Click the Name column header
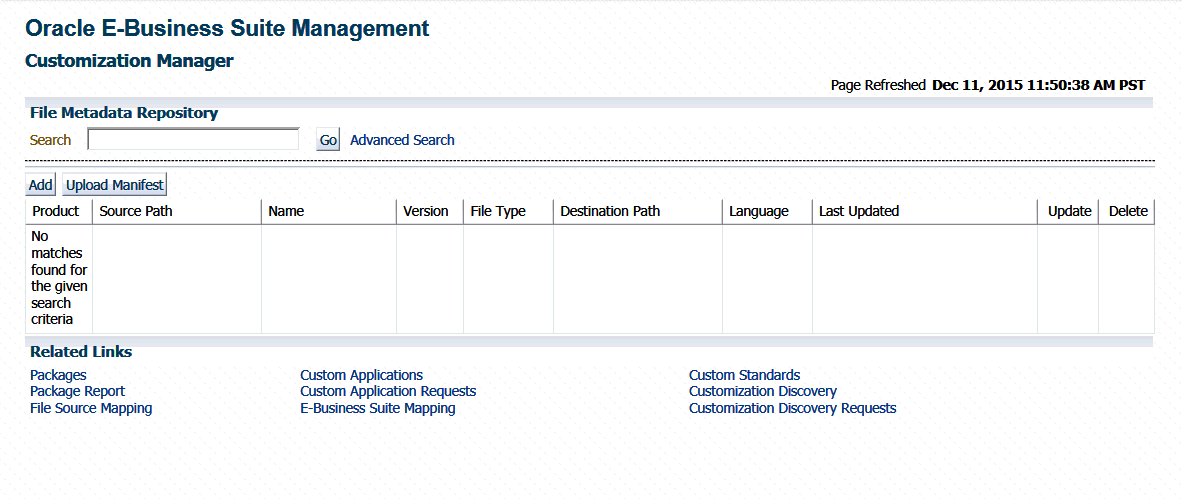Viewport: 1182px width, 499px height. click(329, 211)
